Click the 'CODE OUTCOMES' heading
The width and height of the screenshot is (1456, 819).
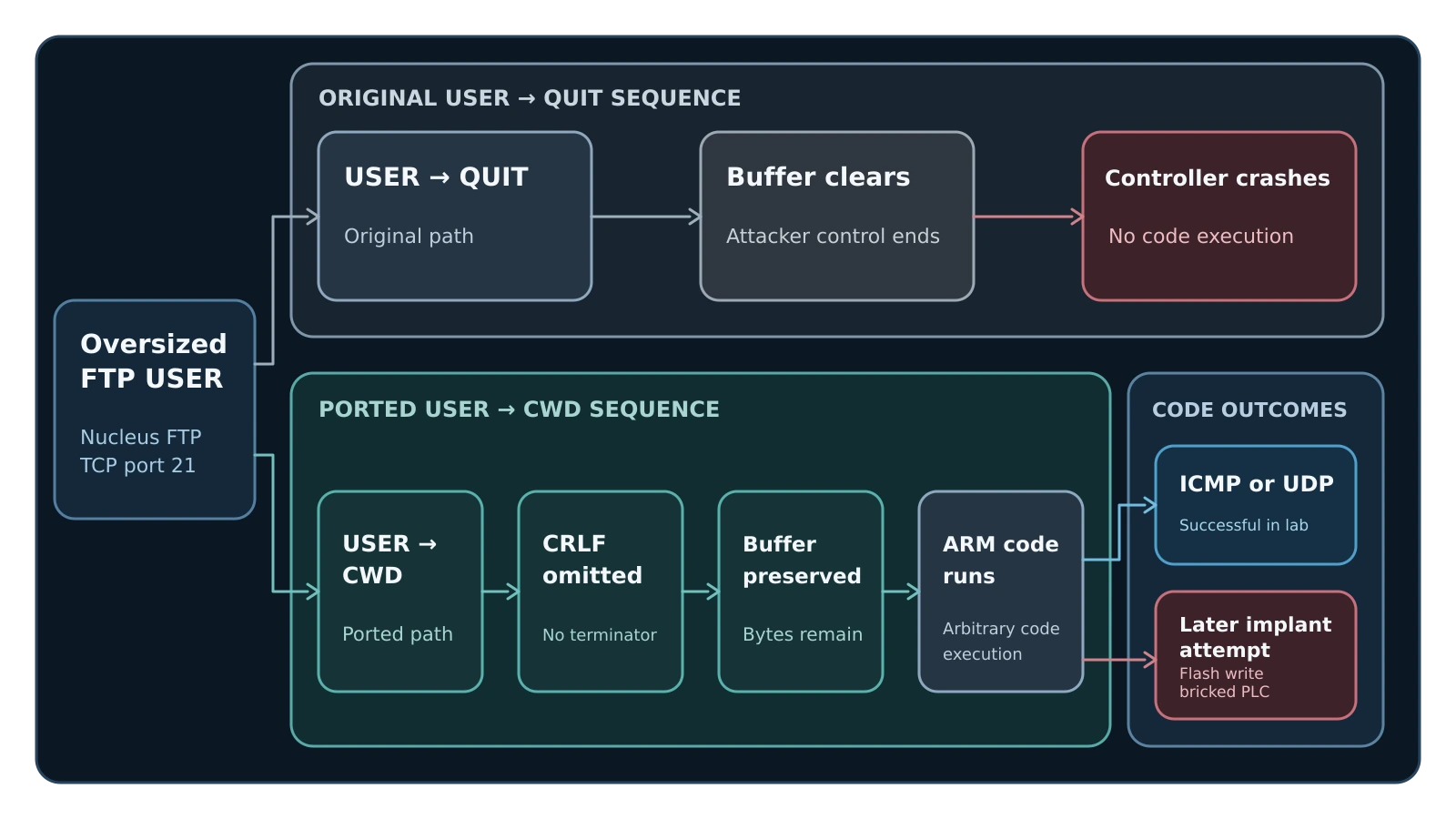(x=1249, y=409)
